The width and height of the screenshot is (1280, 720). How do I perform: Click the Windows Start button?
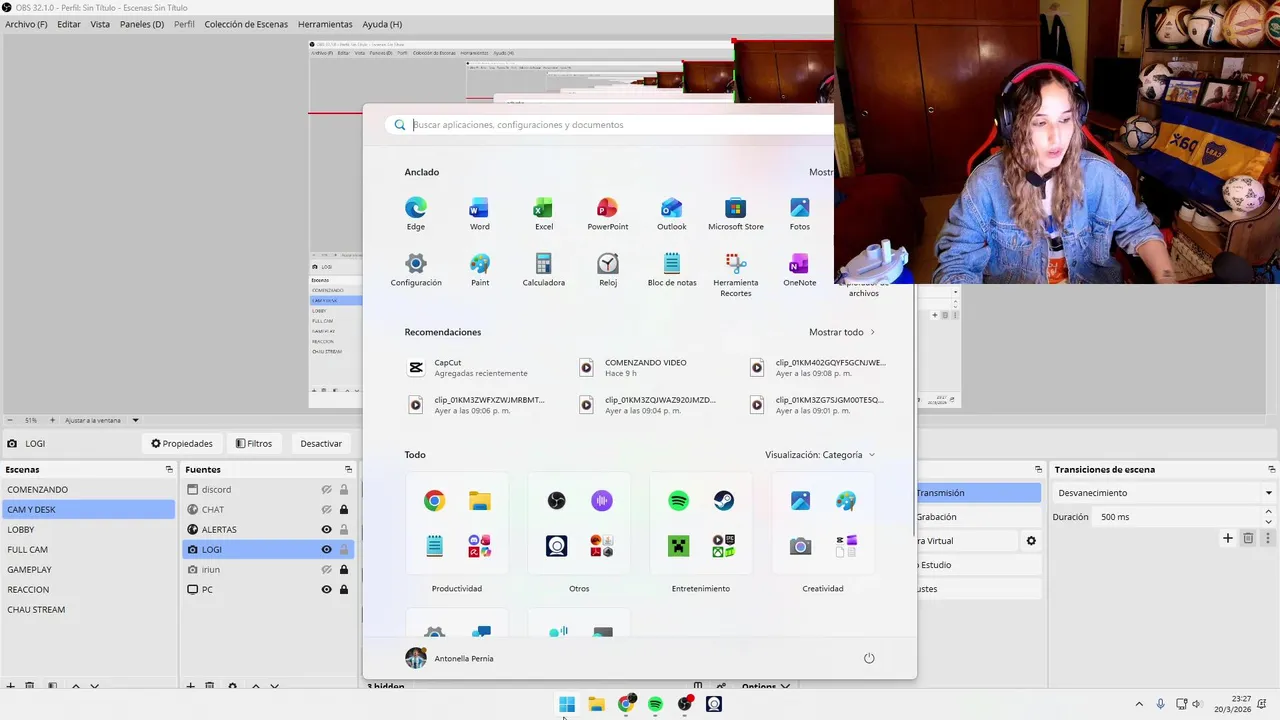[567, 704]
